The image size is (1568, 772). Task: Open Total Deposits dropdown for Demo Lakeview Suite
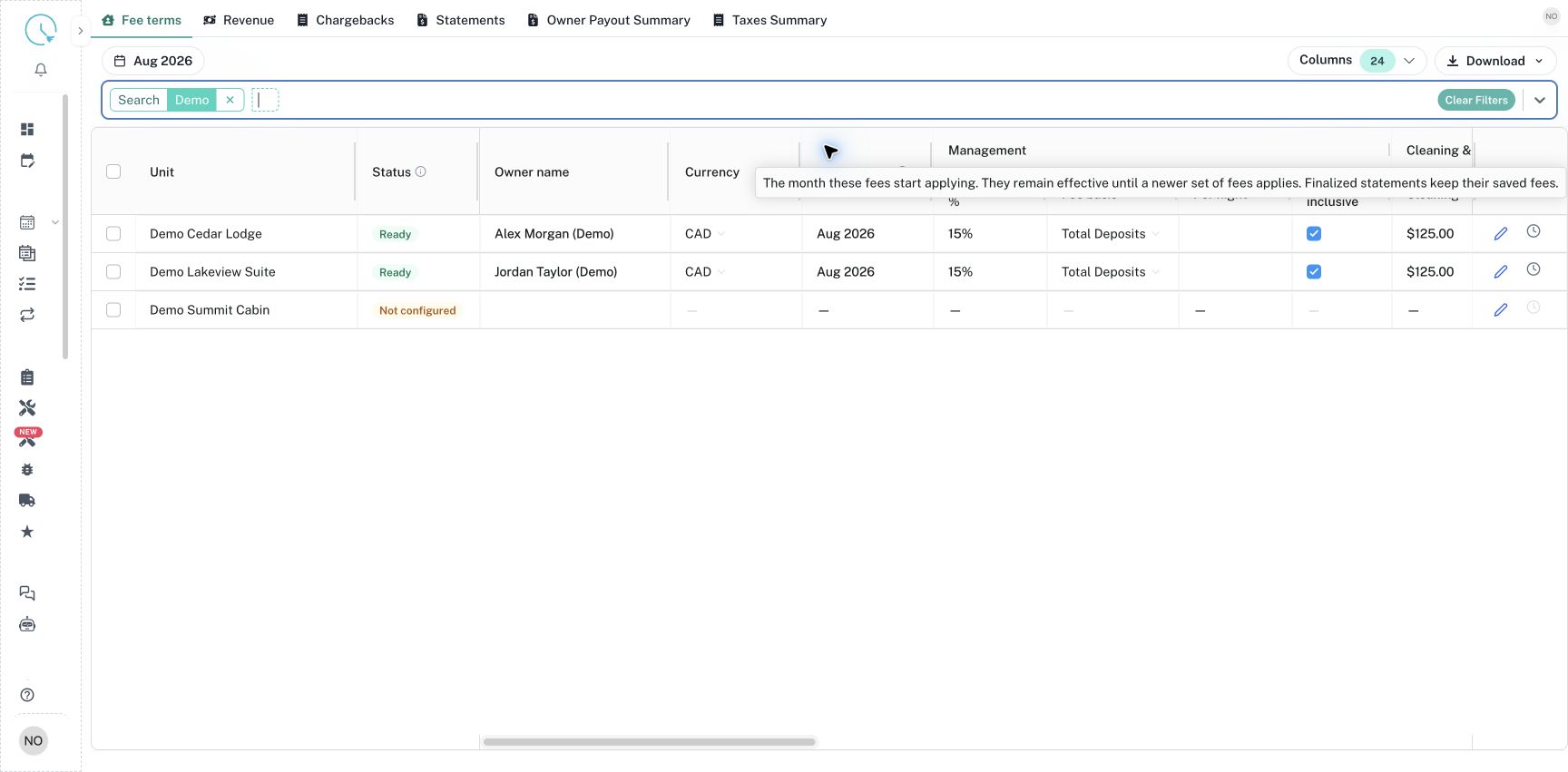pos(1111,272)
